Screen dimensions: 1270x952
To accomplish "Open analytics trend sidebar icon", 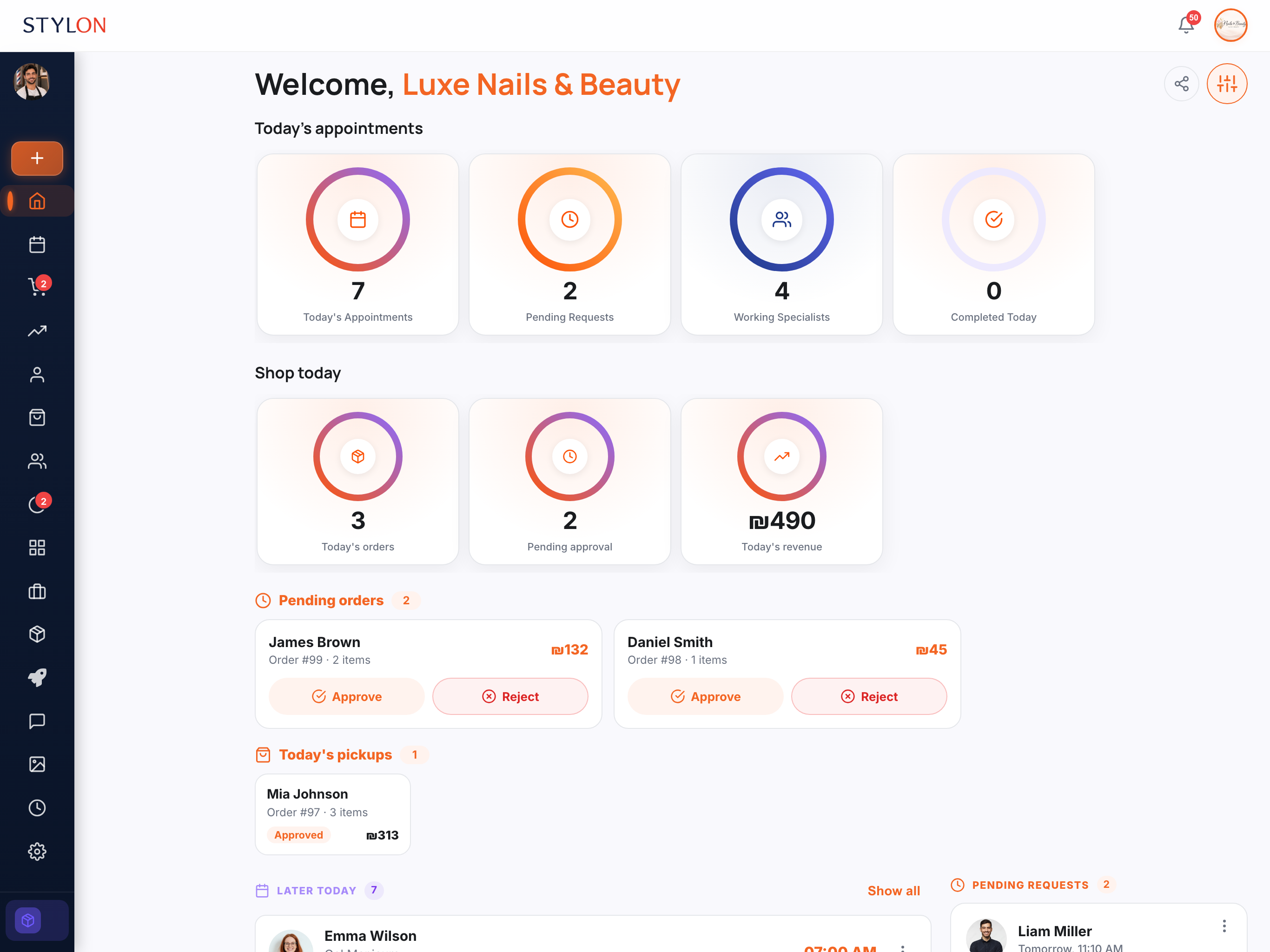I will click(x=37, y=331).
